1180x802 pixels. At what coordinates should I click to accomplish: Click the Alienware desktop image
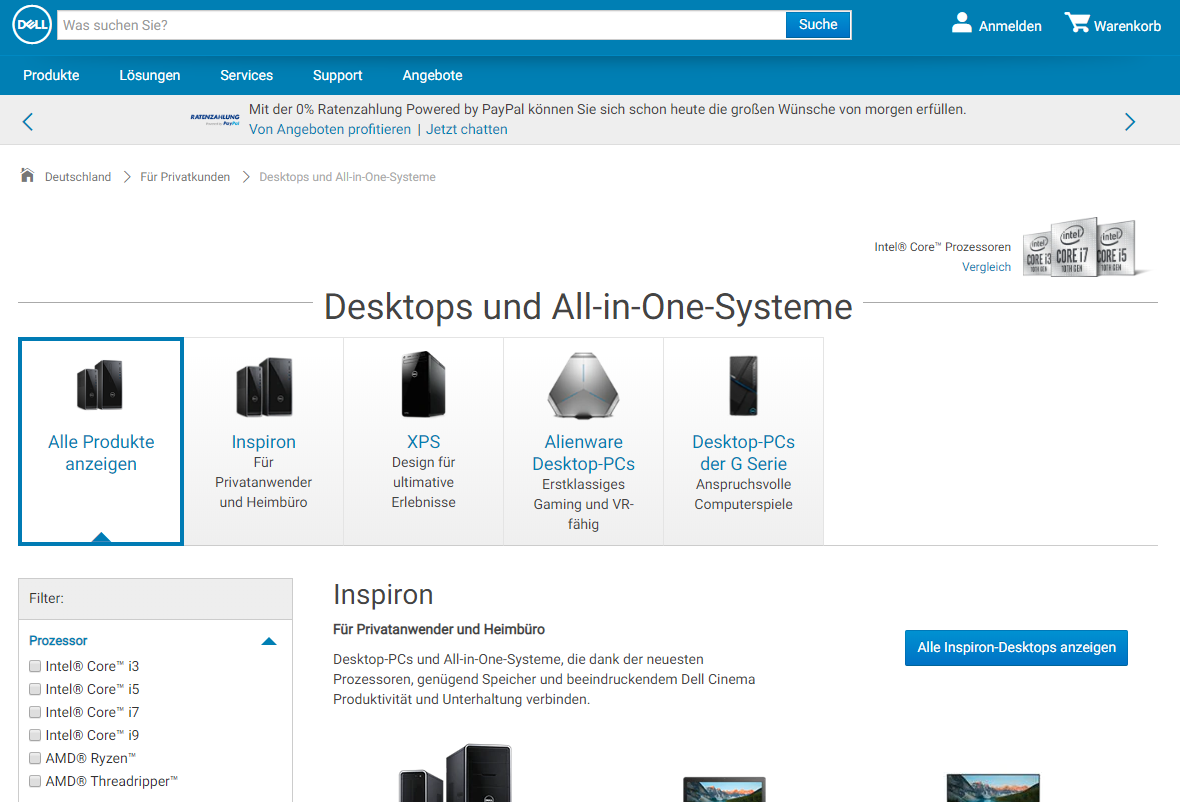click(583, 385)
